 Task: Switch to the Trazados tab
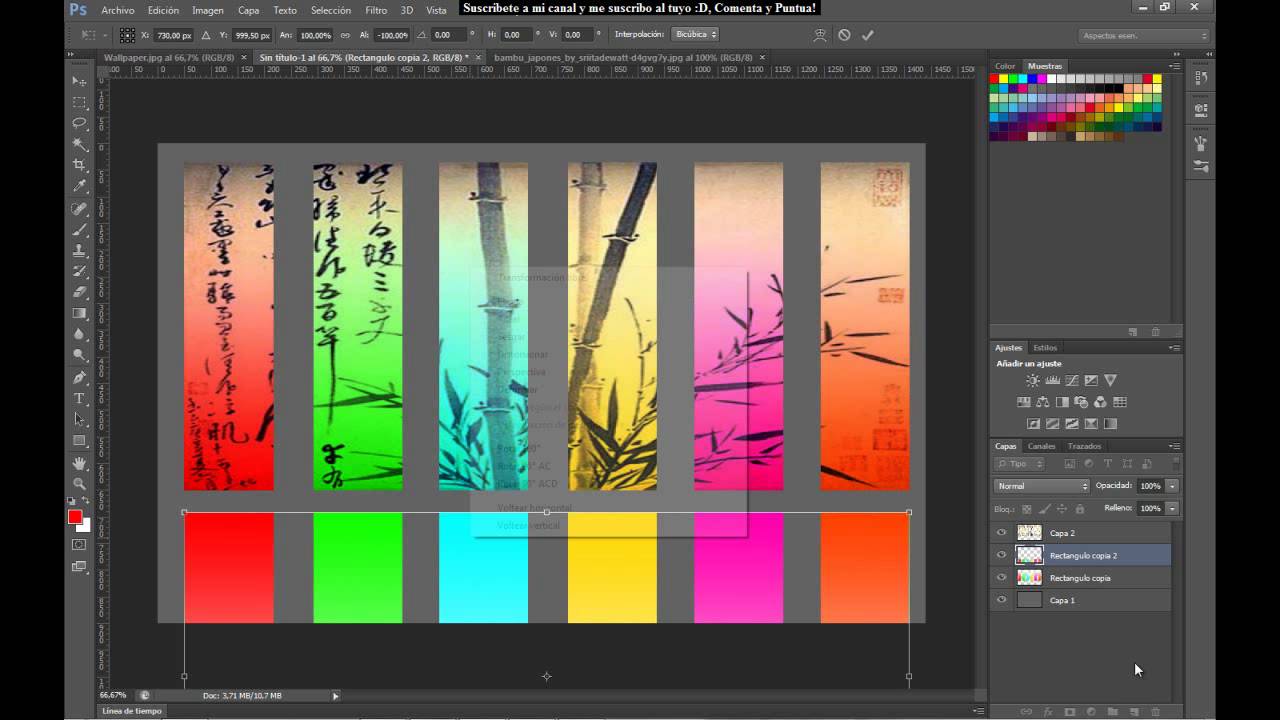(1084, 446)
